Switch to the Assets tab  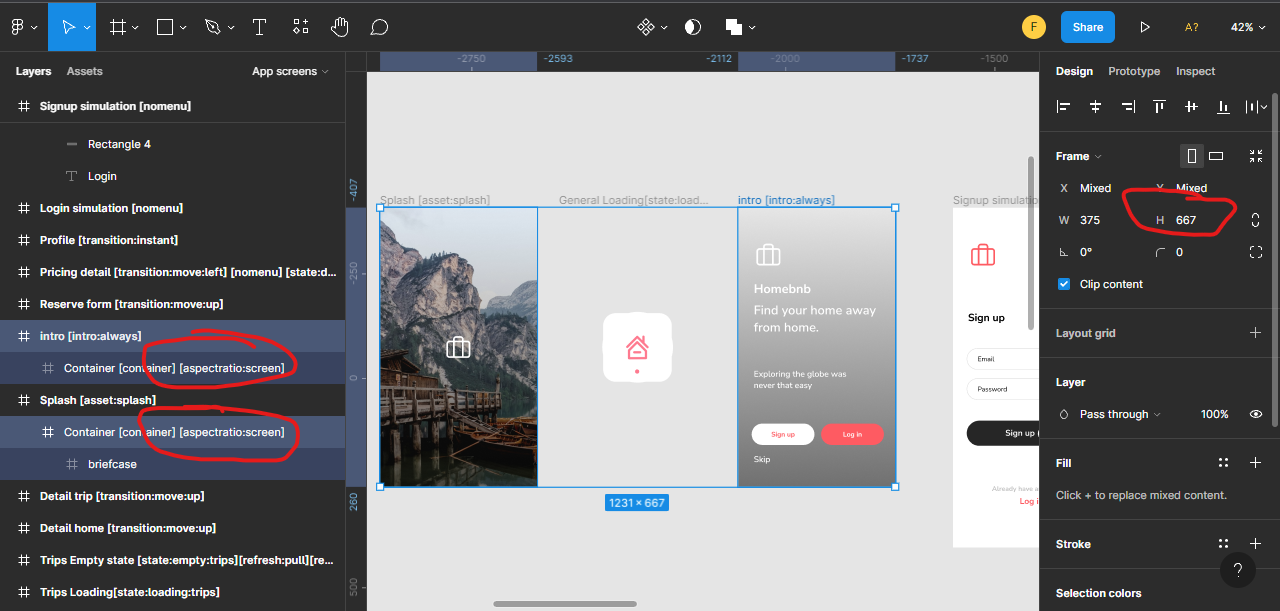pos(85,71)
